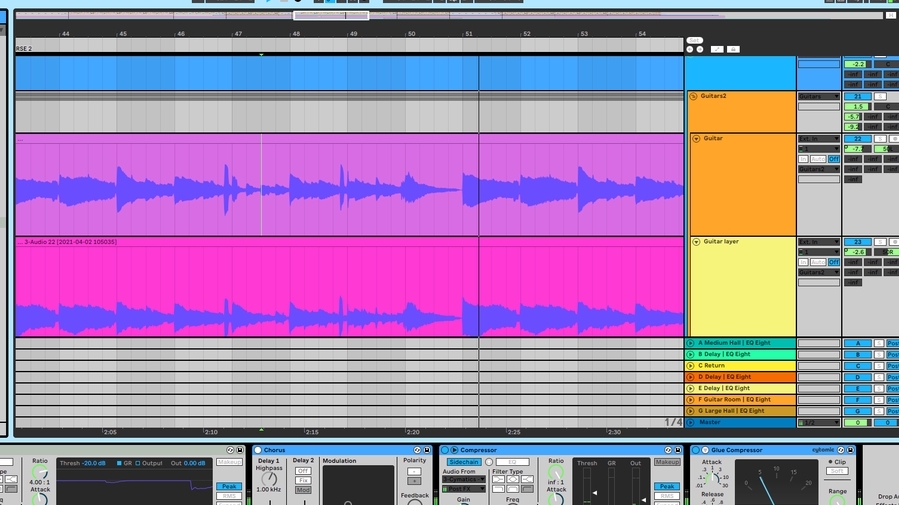Unfold the Master track

690,422
